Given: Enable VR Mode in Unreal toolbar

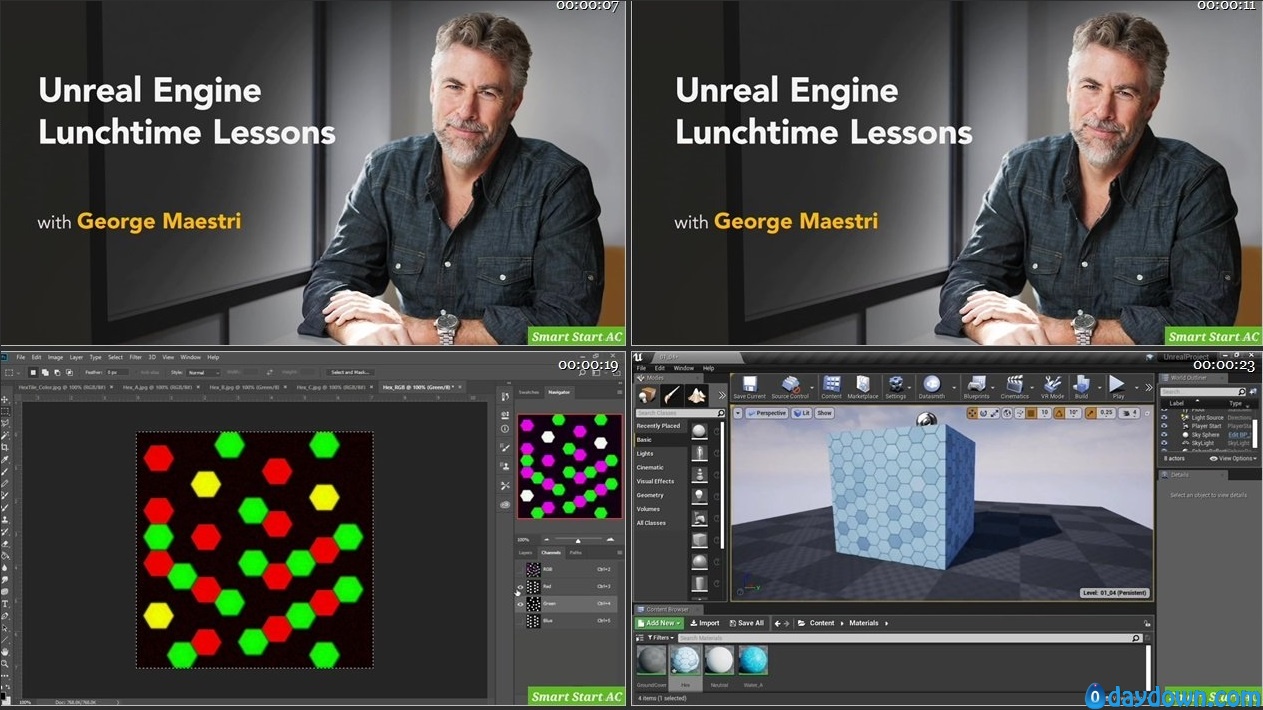Looking at the screenshot, I should (x=1053, y=388).
